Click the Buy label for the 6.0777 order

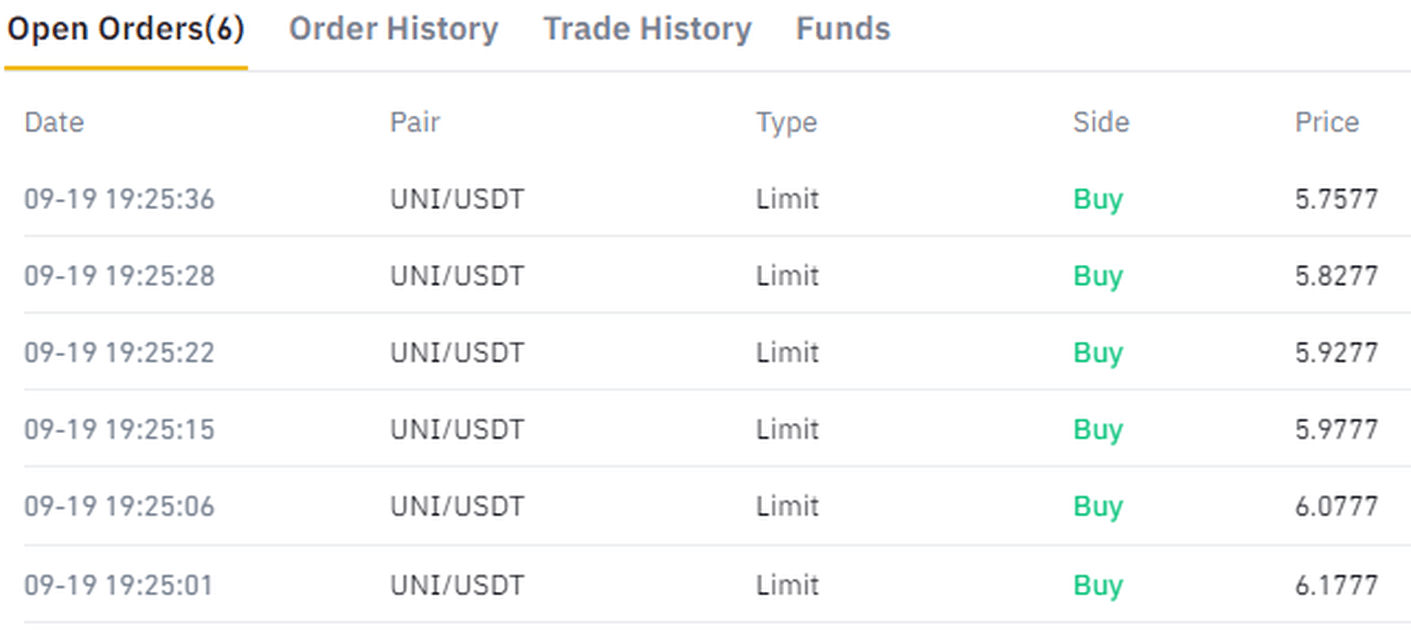(1098, 507)
